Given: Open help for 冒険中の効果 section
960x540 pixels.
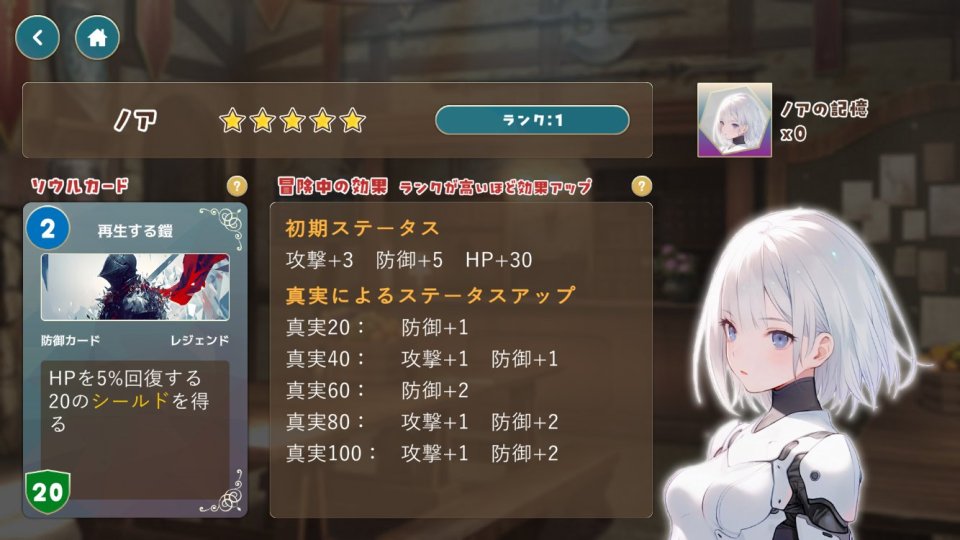Looking at the screenshot, I should coord(641,186).
